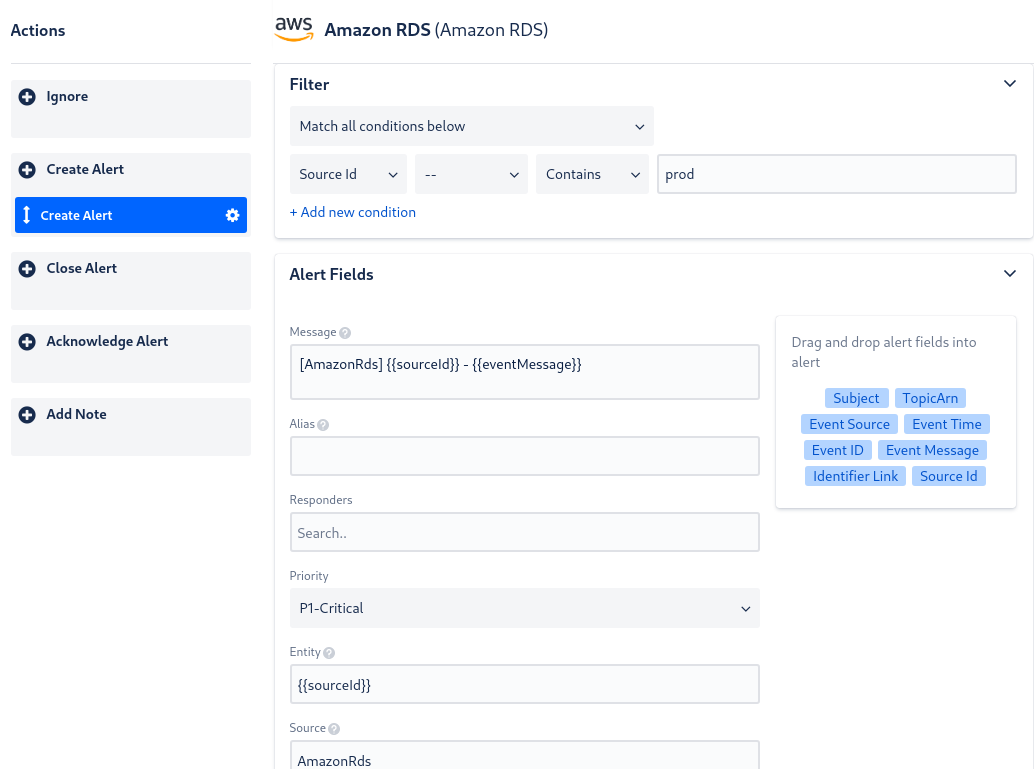Select the Subject field chip
Screen dimensions: 1034x769
pyautogui.click(x=856, y=398)
